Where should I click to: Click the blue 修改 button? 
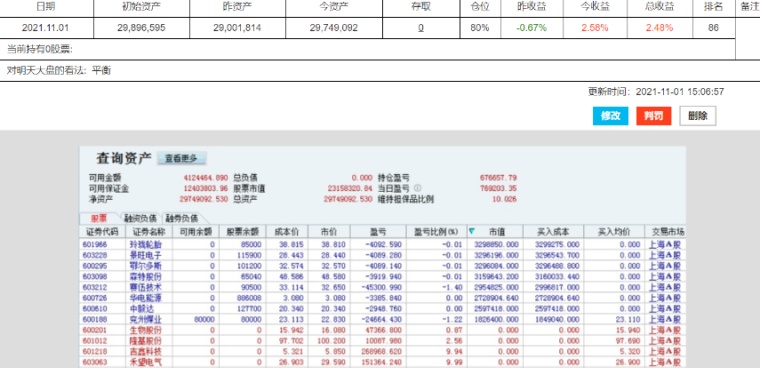[610, 116]
